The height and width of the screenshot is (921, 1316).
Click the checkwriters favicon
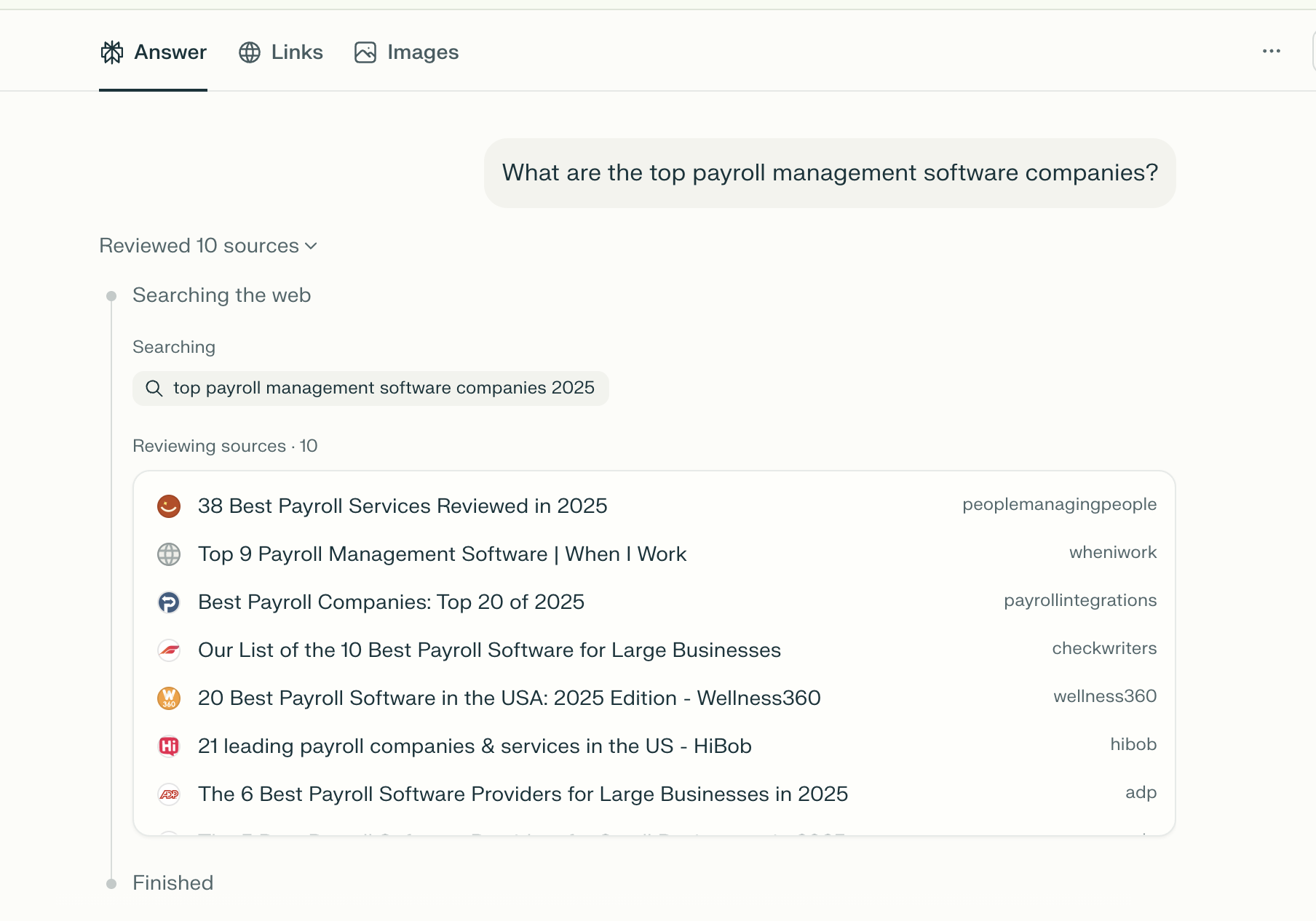(x=169, y=650)
